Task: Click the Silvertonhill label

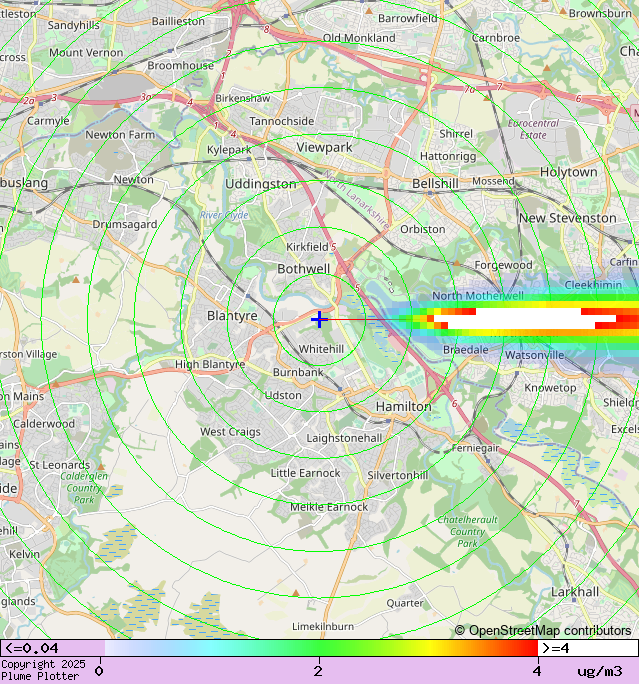Action: [x=398, y=475]
